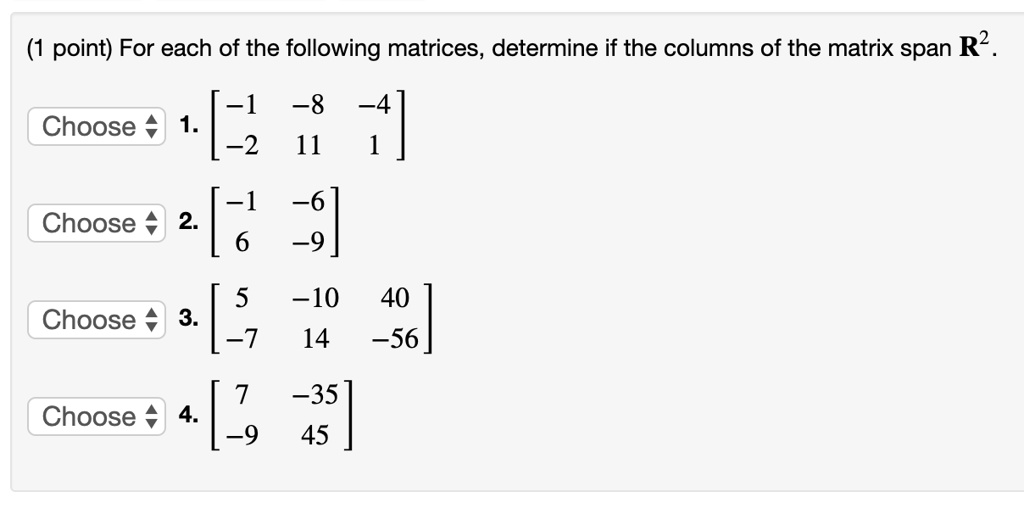Click the up-down arrows on the first Choose selector
1024x514 pixels.
[x=151, y=126]
